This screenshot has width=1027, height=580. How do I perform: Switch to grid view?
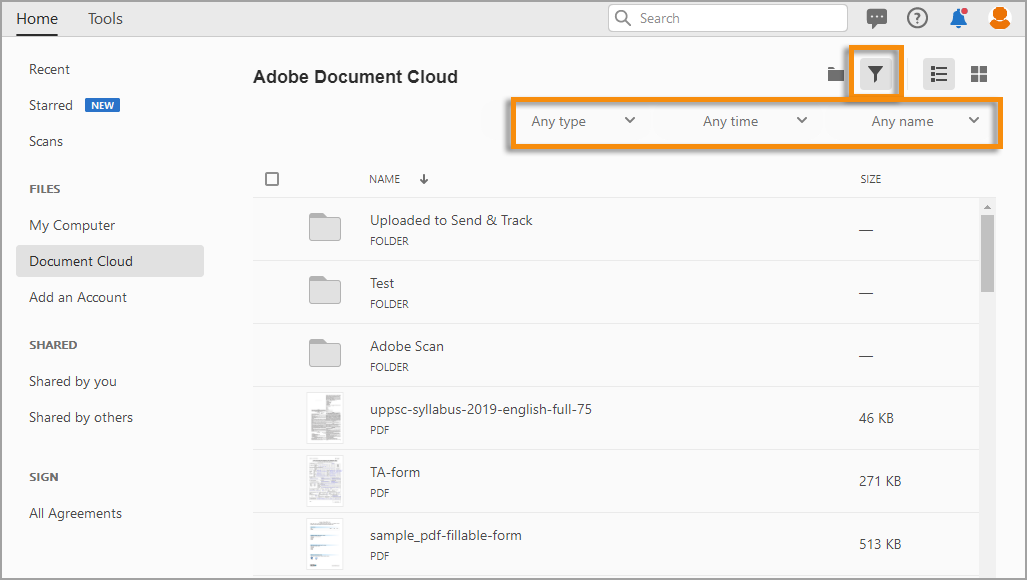pyautogui.click(x=978, y=73)
